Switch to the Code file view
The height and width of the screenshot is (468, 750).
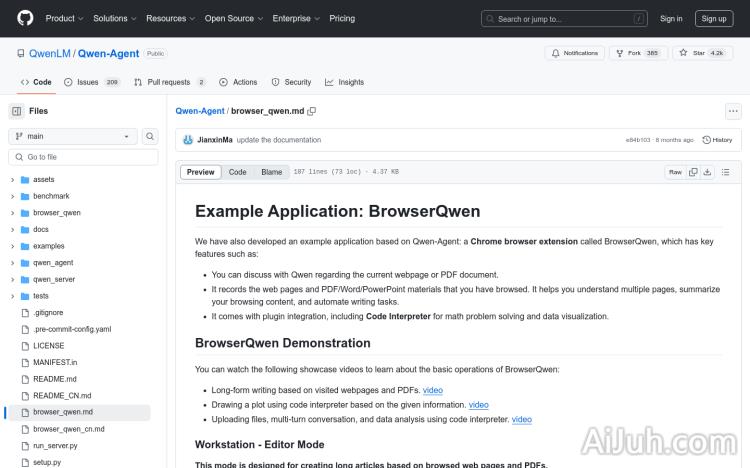(237, 172)
